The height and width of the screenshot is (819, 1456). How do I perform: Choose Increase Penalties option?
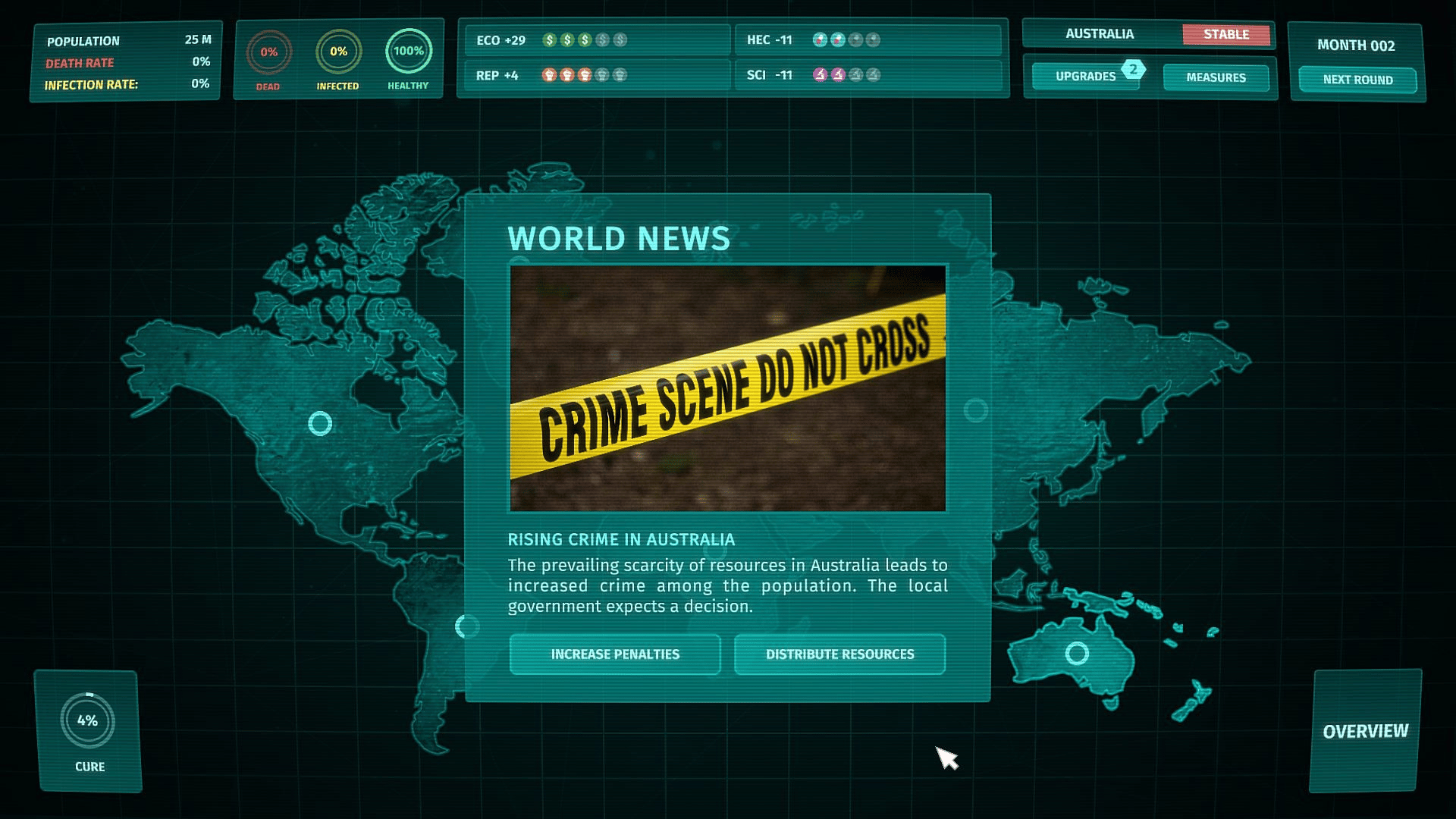[615, 654]
